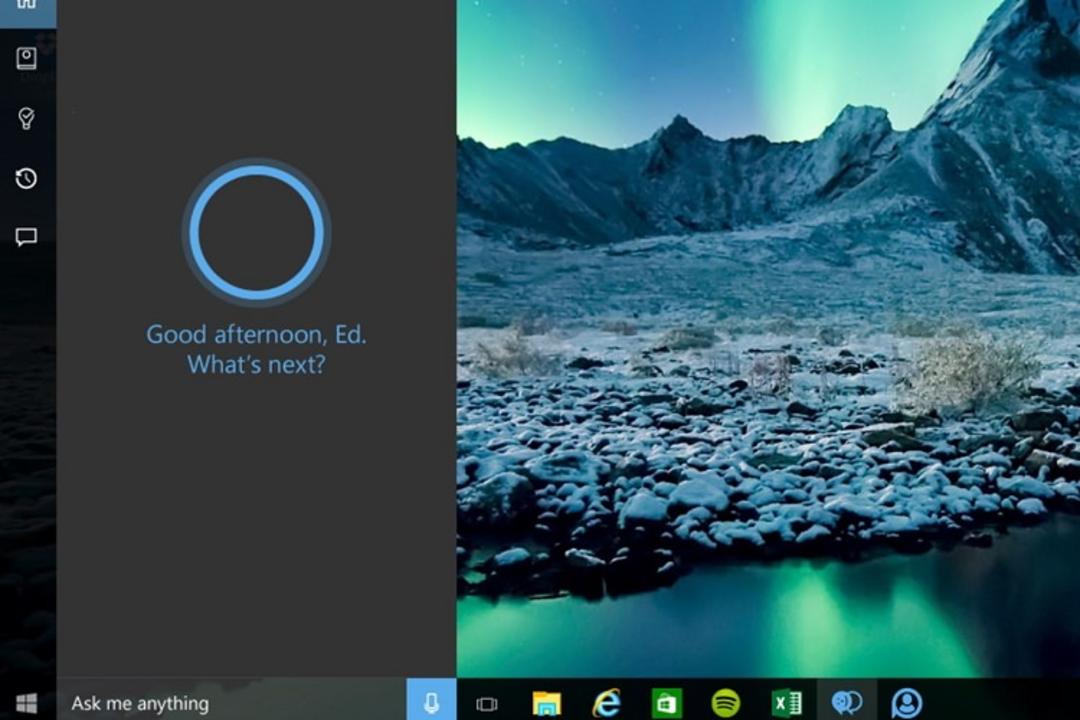This screenshot has width=1080, height=720.
Task: Open Cortana's Notebook
Action: click(x=26, y=59)
